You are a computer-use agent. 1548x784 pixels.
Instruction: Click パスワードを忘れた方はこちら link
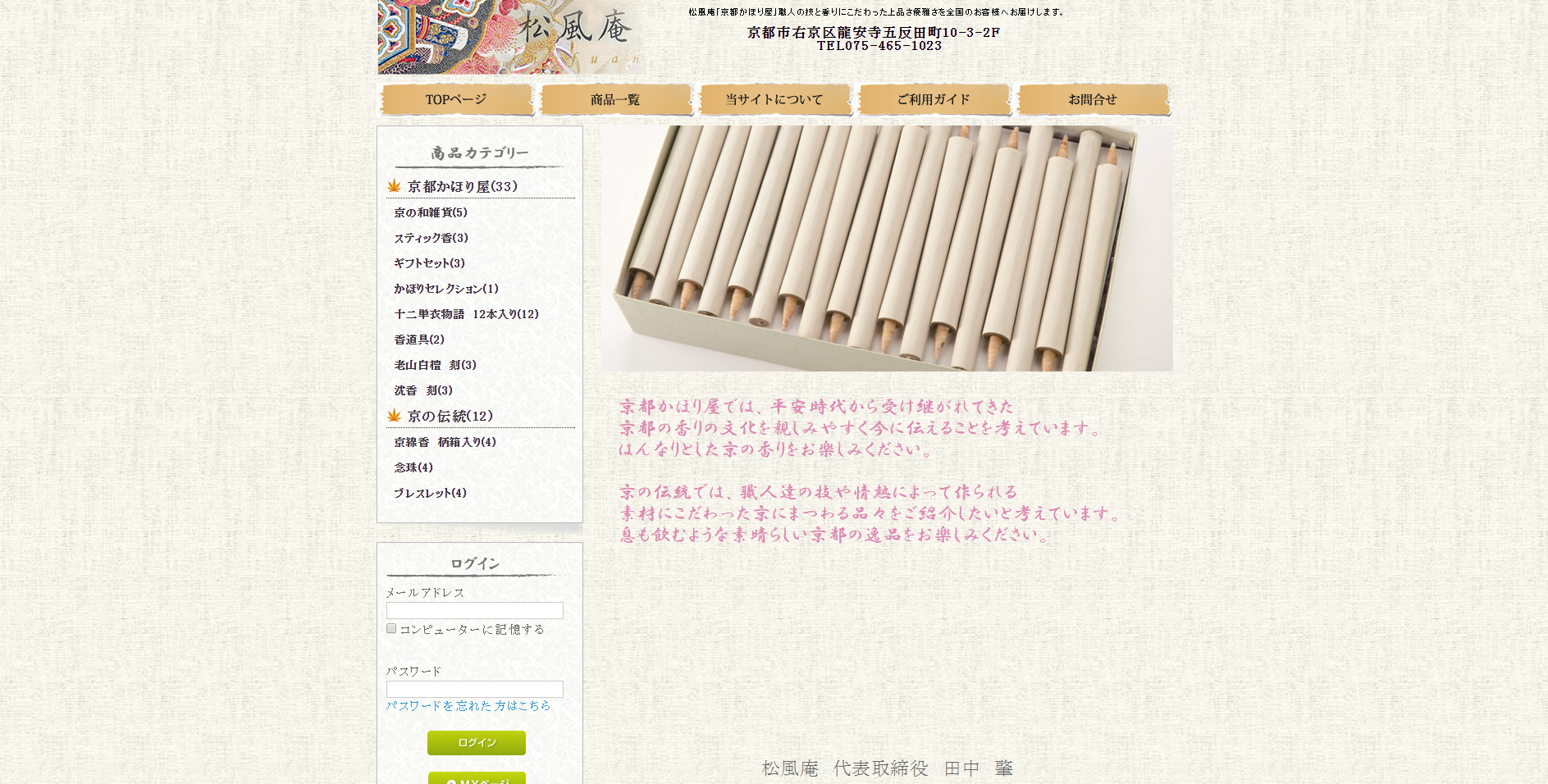tap(468, 705)
